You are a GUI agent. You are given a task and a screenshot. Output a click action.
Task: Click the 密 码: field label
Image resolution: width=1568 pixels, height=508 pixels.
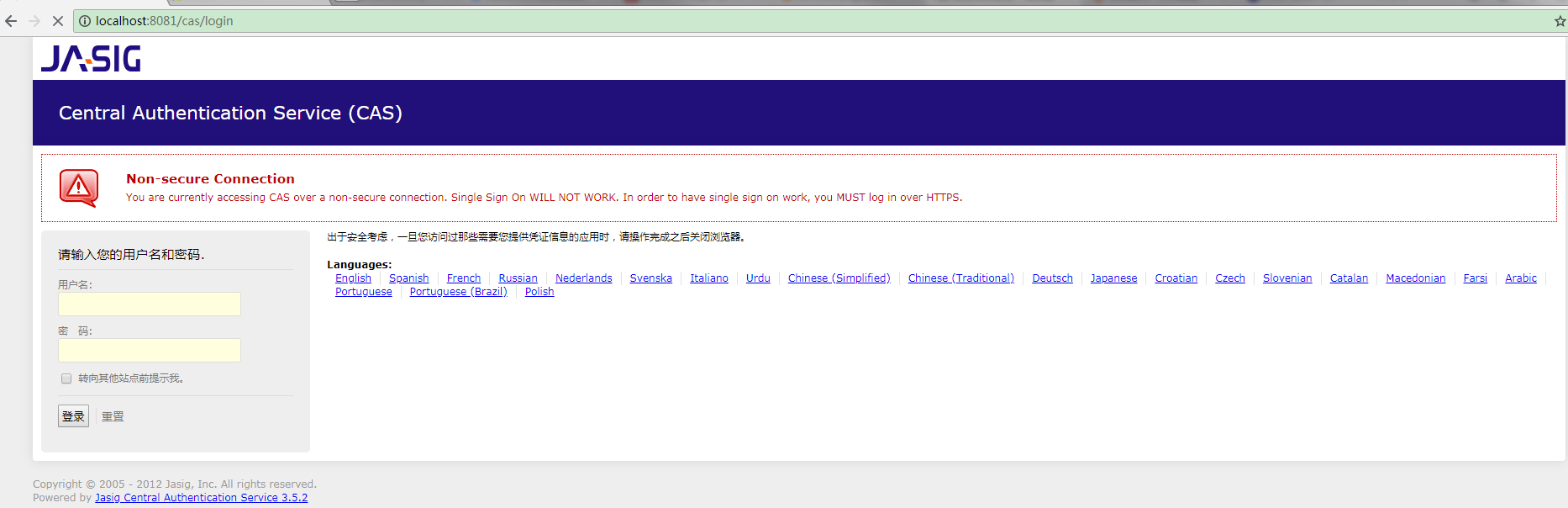coord(76,331)
